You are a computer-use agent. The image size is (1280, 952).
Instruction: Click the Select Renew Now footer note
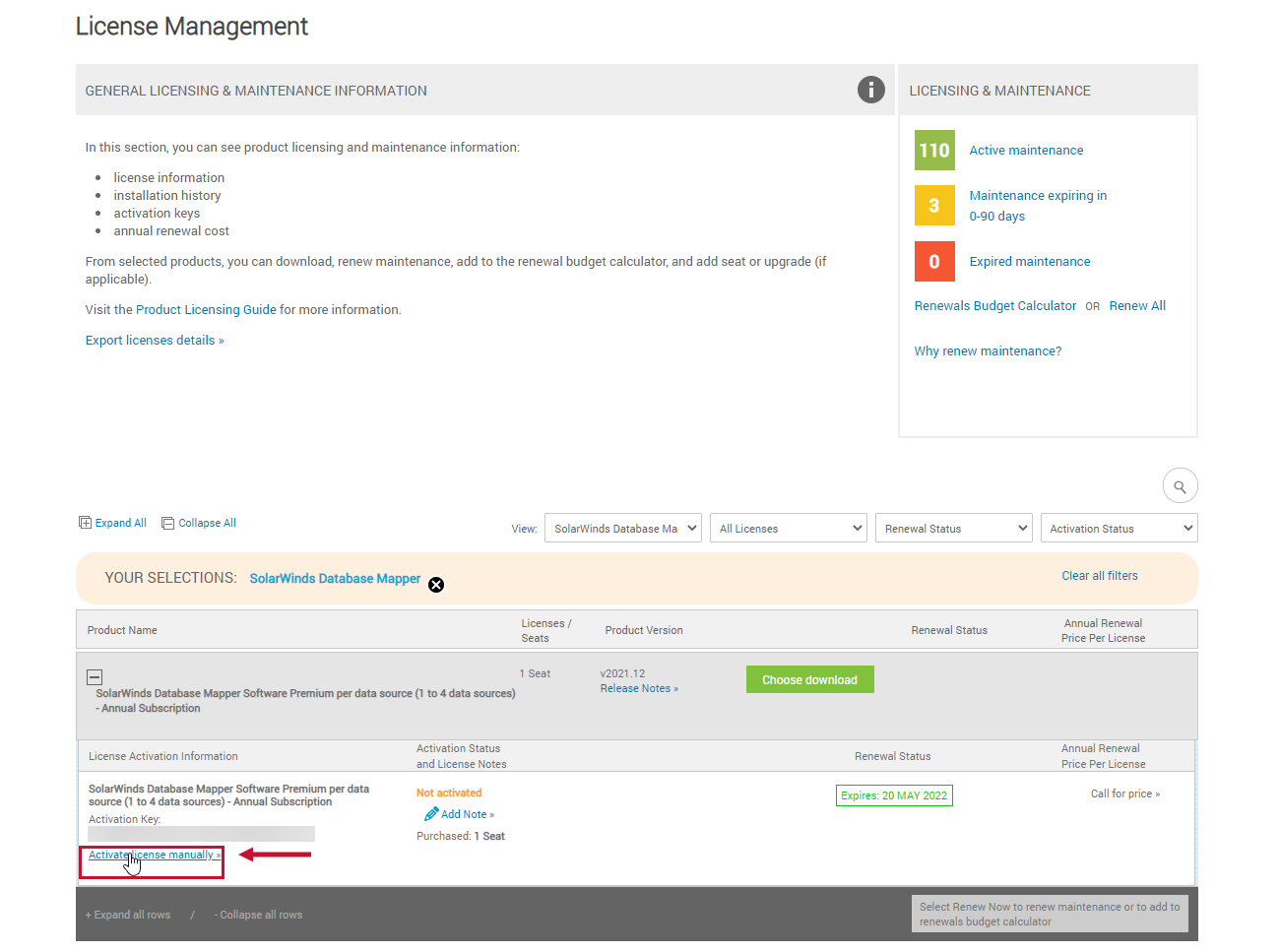pos(1050,914)
